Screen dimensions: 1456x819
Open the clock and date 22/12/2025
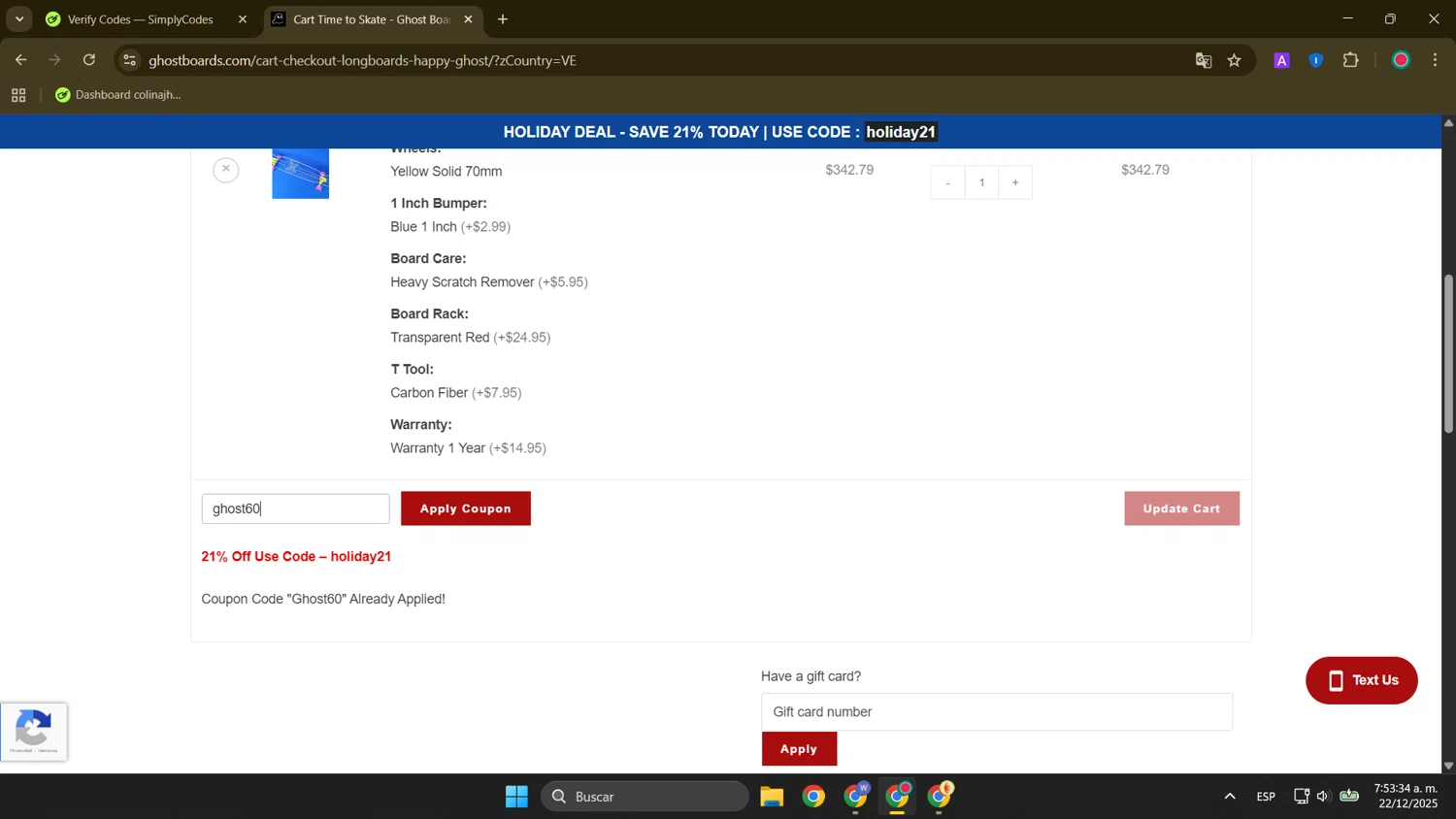click(x=1406, y=797)
